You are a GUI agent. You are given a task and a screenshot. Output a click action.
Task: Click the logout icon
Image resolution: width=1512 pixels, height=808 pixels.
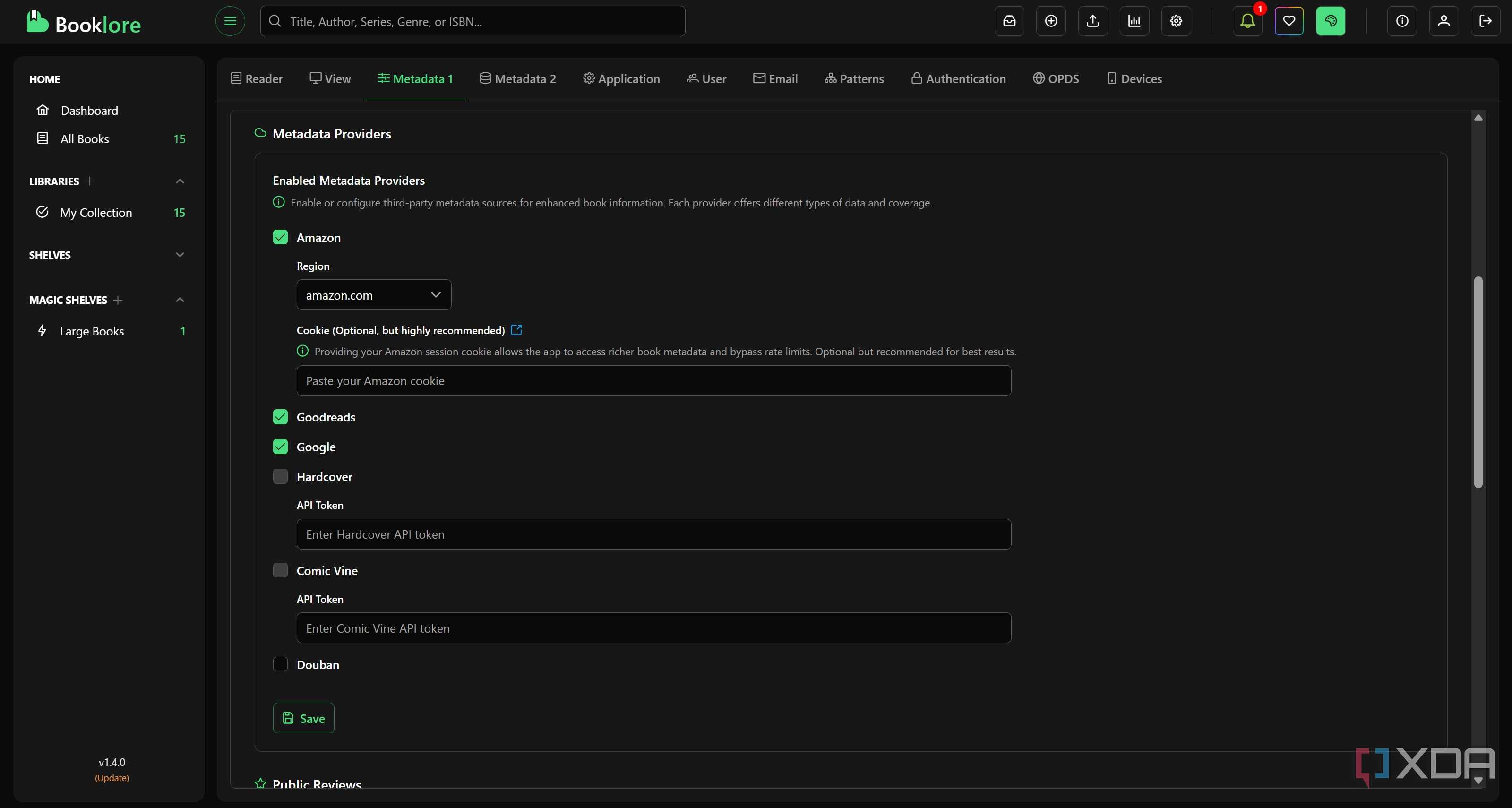coord(1485,21)
